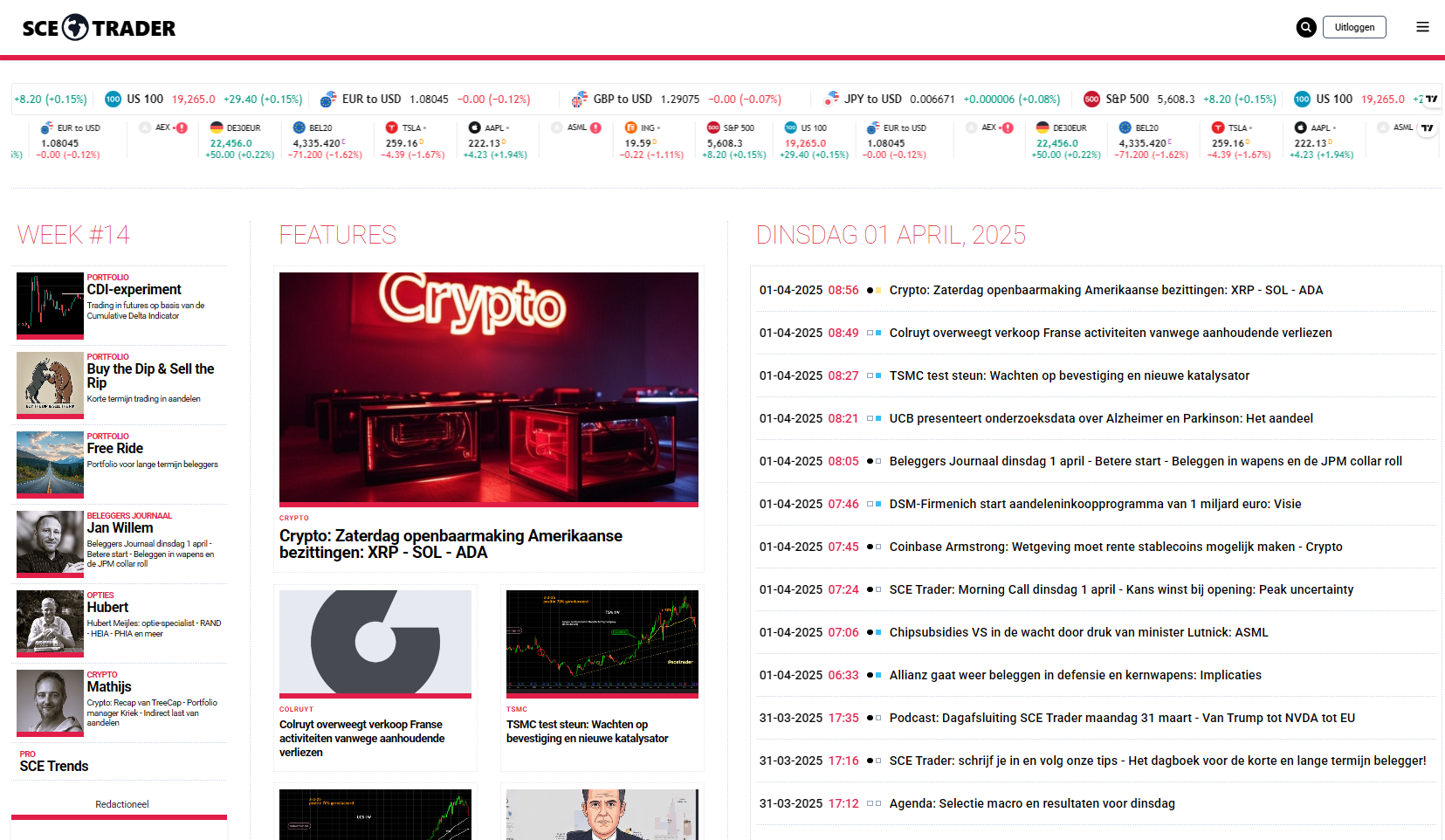Image resolution: width=1445 pixels, height=840 pixels.
Task: Open Jan Willem's portrait thumbnail
Action: (x=50, y=544)
